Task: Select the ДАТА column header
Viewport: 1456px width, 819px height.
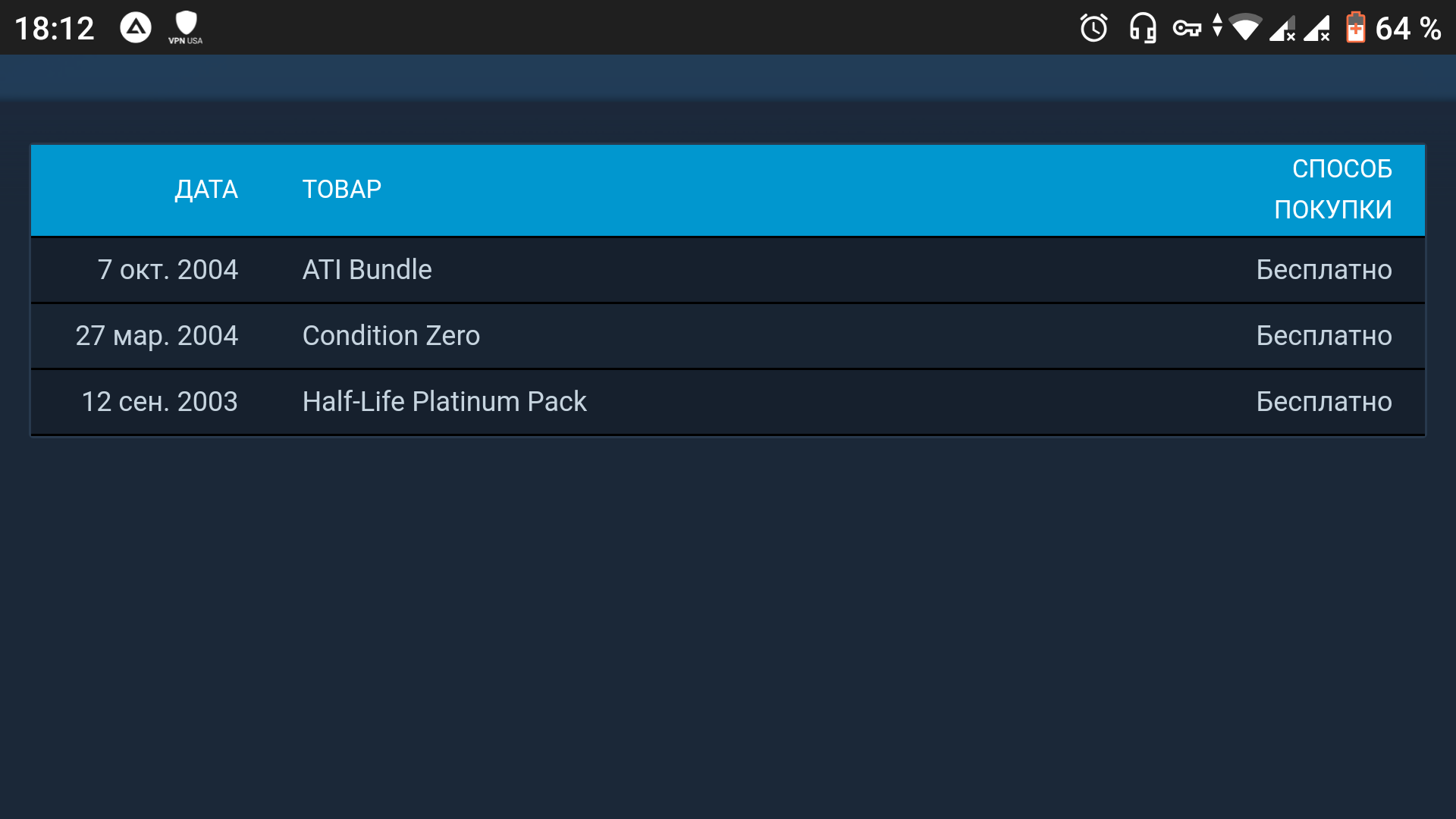Action: pyautogui.click(x=206, y=190)
